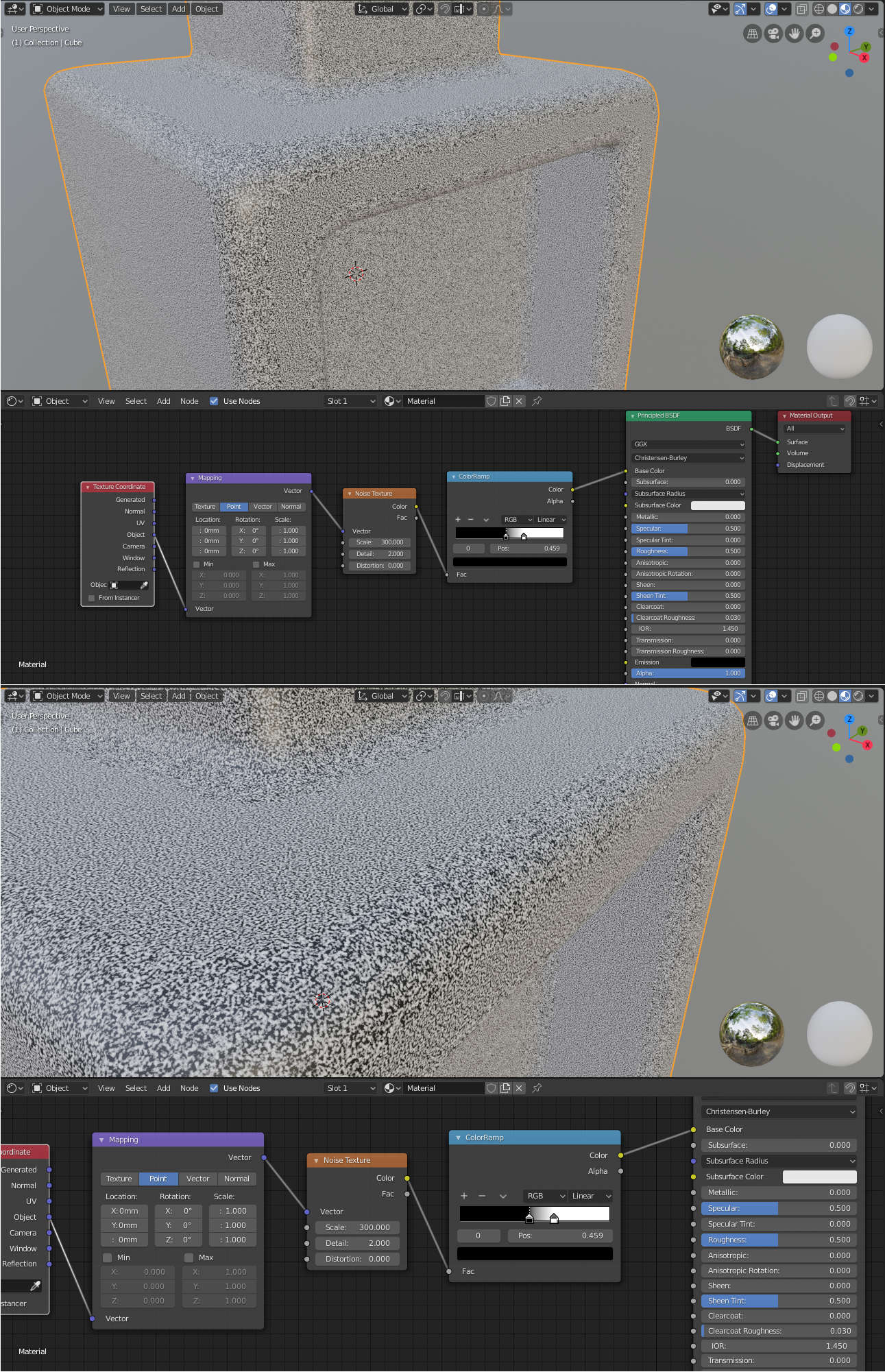Click black Emission color swatch in Principled BSDF
This screenshot has width=885, height=1372.
click(x=718, y=662)
